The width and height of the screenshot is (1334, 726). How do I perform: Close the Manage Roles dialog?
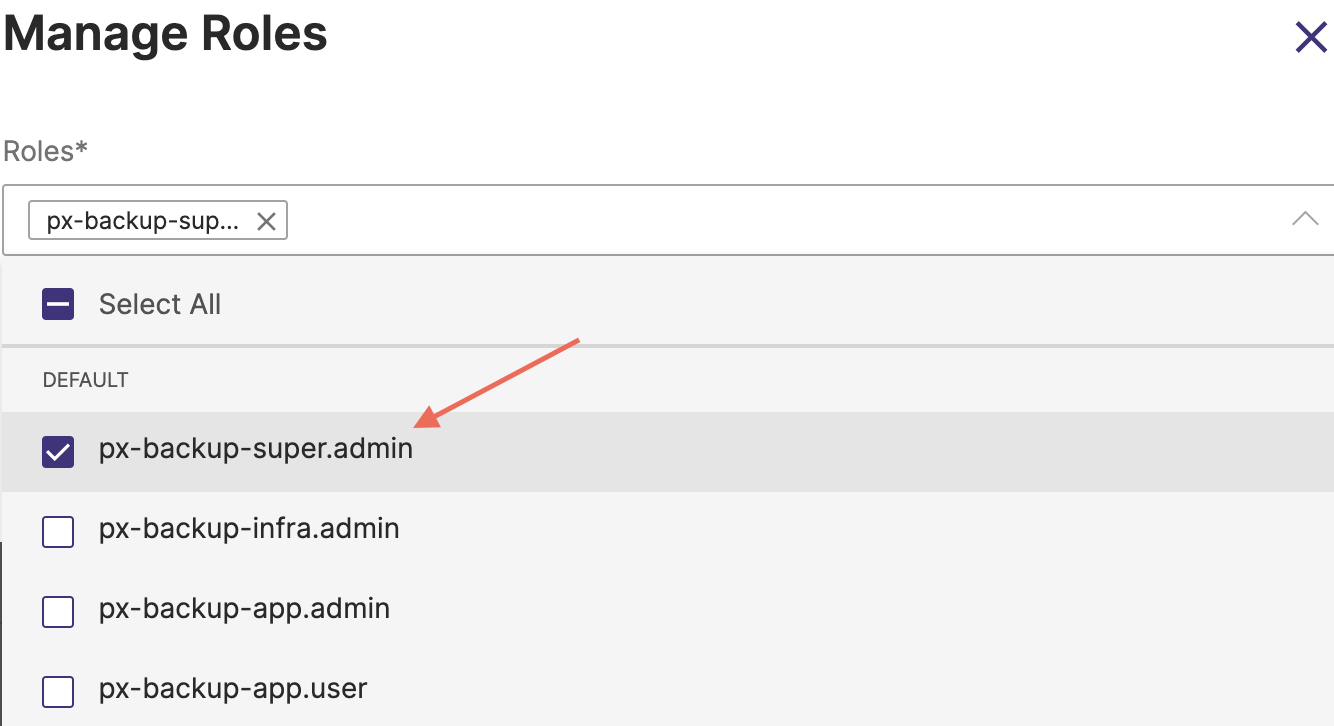[x=1310, y=38]
